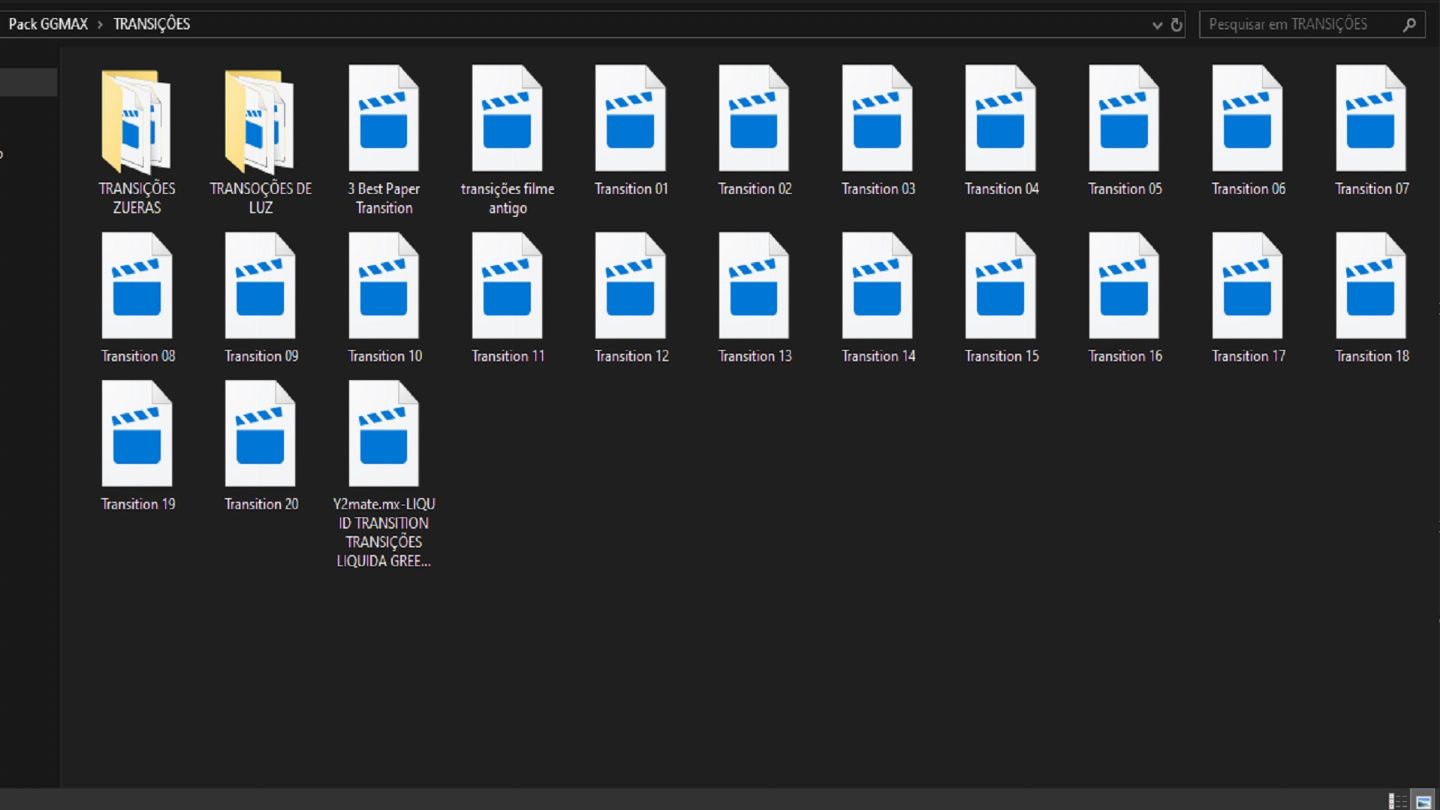Click the Pesquisar em TRANSIÇÕES search box
The width and height of the screenshot is (1440, 810).
tap(1312, 24)
